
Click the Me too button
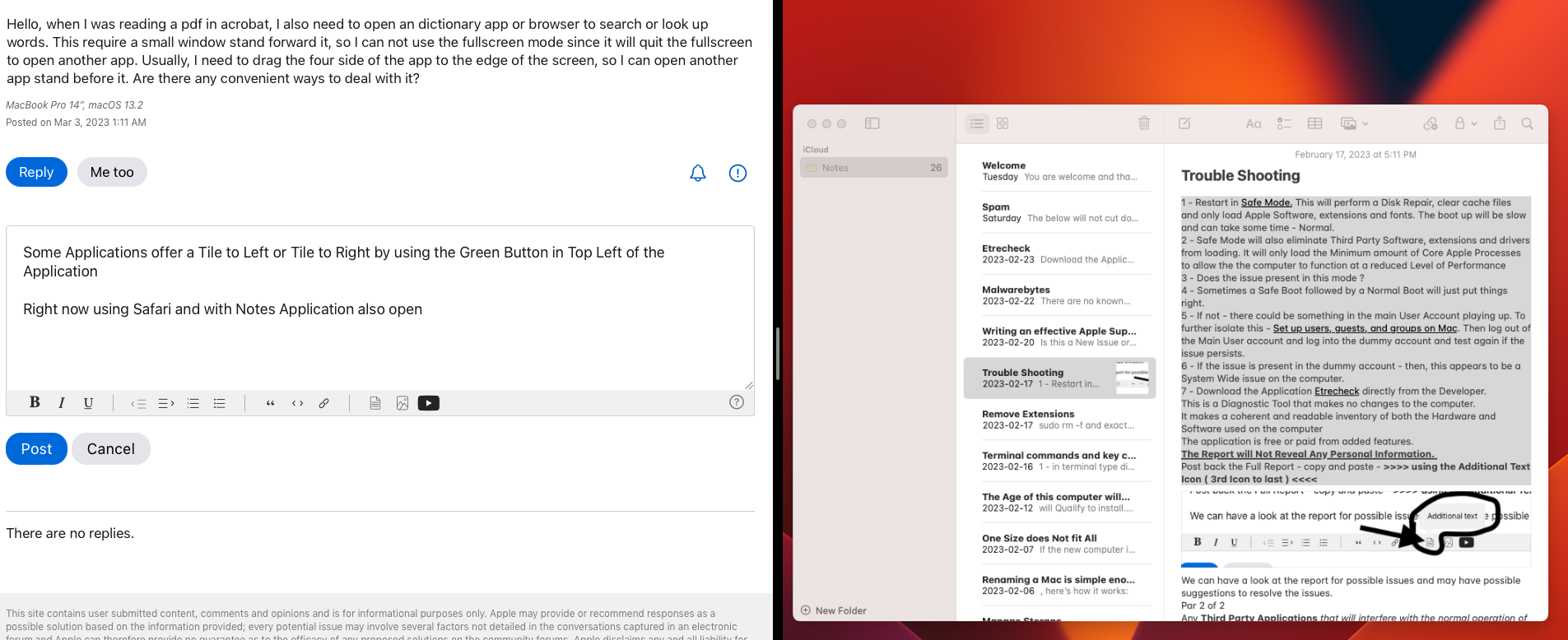point(112,172)
